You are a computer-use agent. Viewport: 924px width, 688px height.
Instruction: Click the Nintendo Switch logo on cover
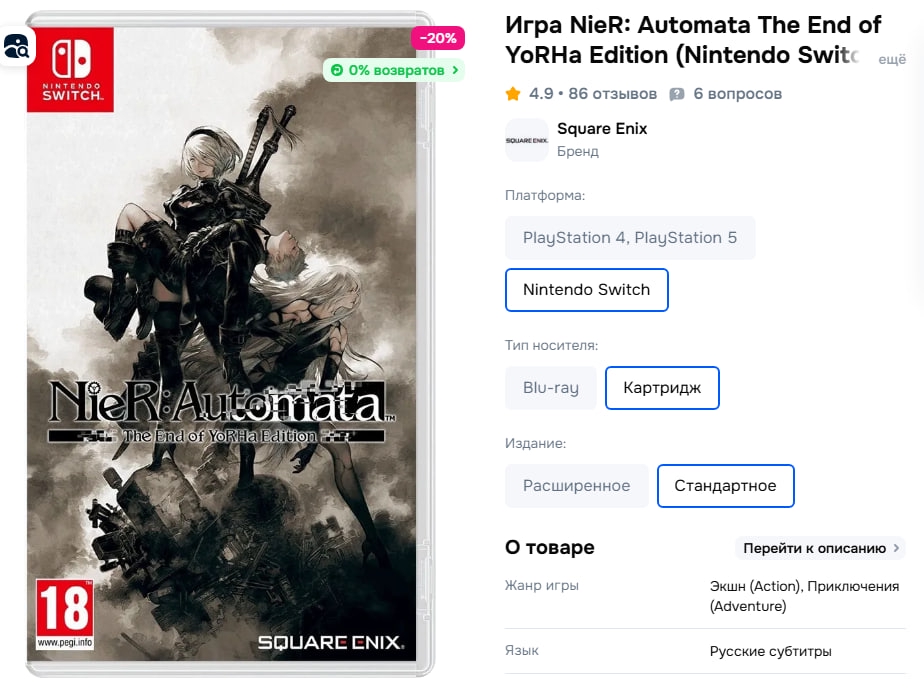[x=71, y=70]
